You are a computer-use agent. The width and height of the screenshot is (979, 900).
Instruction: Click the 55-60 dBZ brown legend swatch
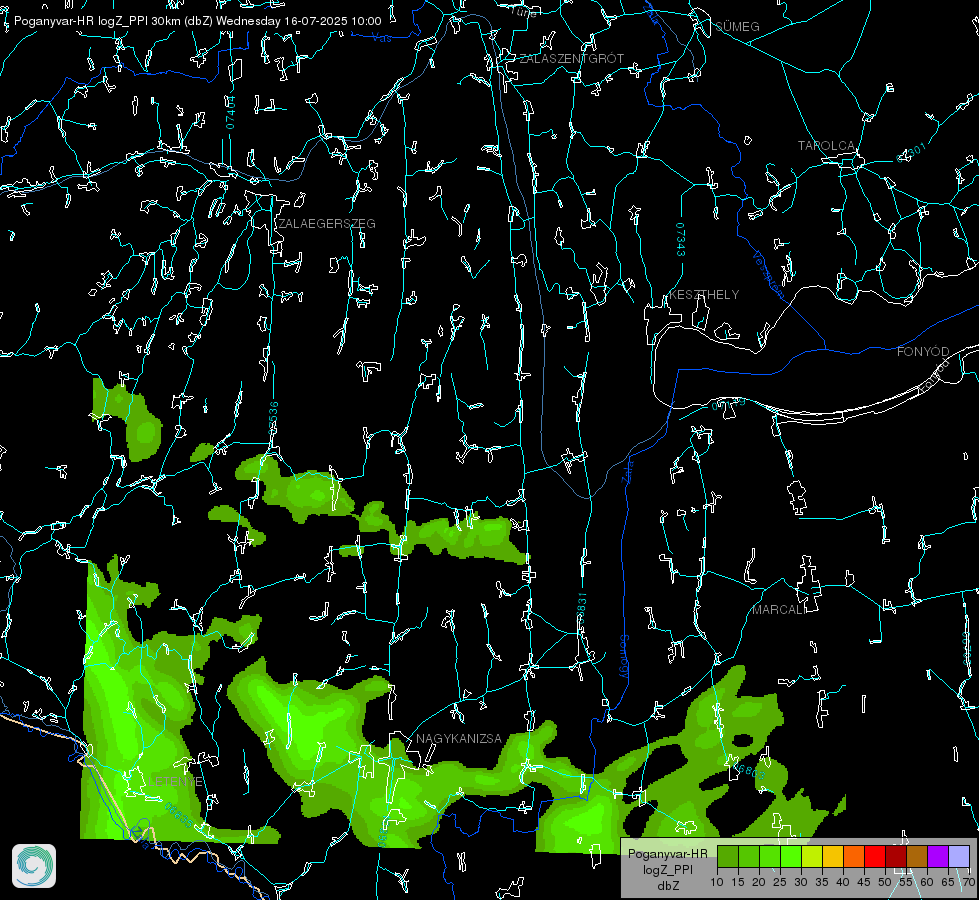tap(917, 856)
